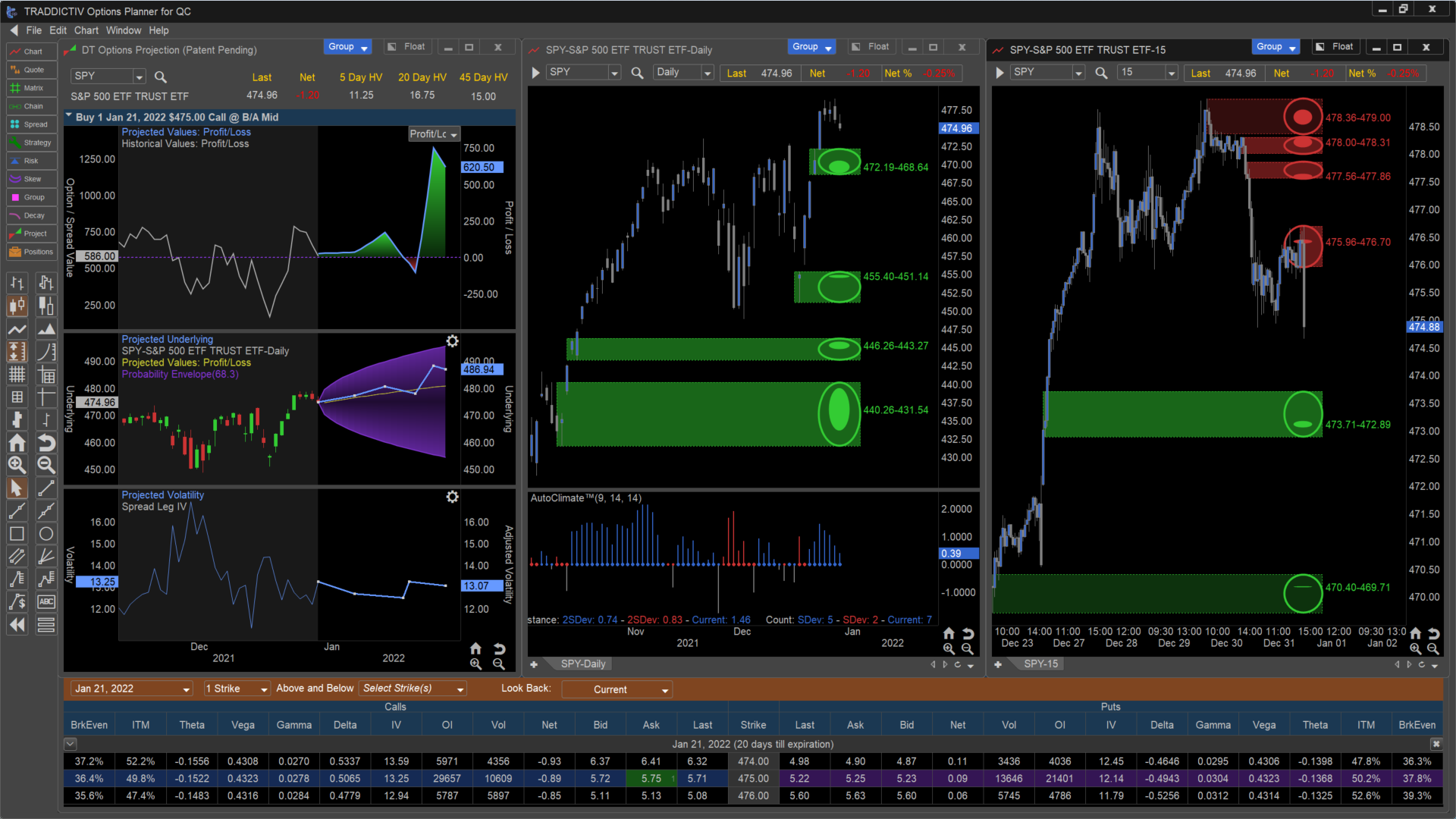
Task: Open the option Chain panel
Action: point(31,106)
